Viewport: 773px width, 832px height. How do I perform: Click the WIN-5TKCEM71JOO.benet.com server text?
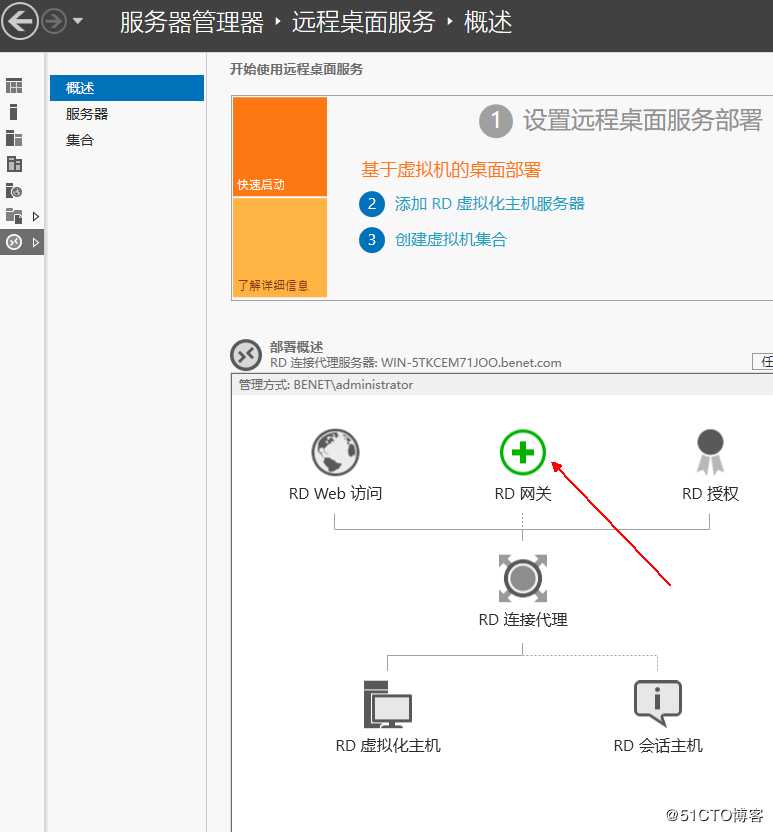[471, 363]
